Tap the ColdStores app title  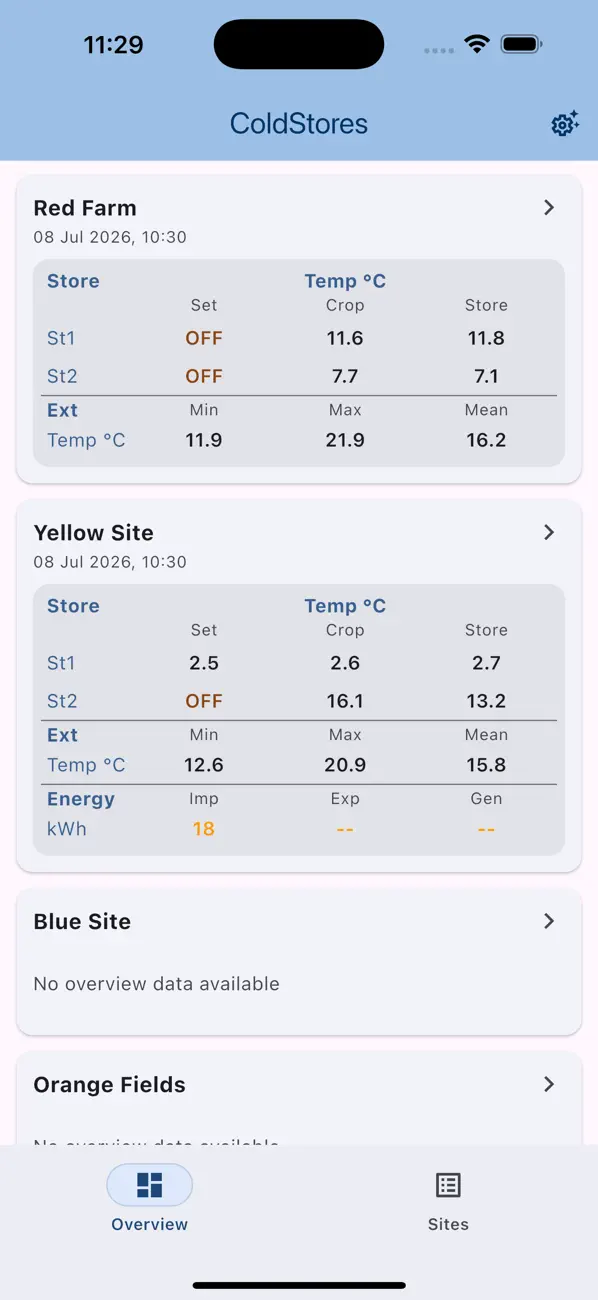pyautogui.click(x=299, y=124)
